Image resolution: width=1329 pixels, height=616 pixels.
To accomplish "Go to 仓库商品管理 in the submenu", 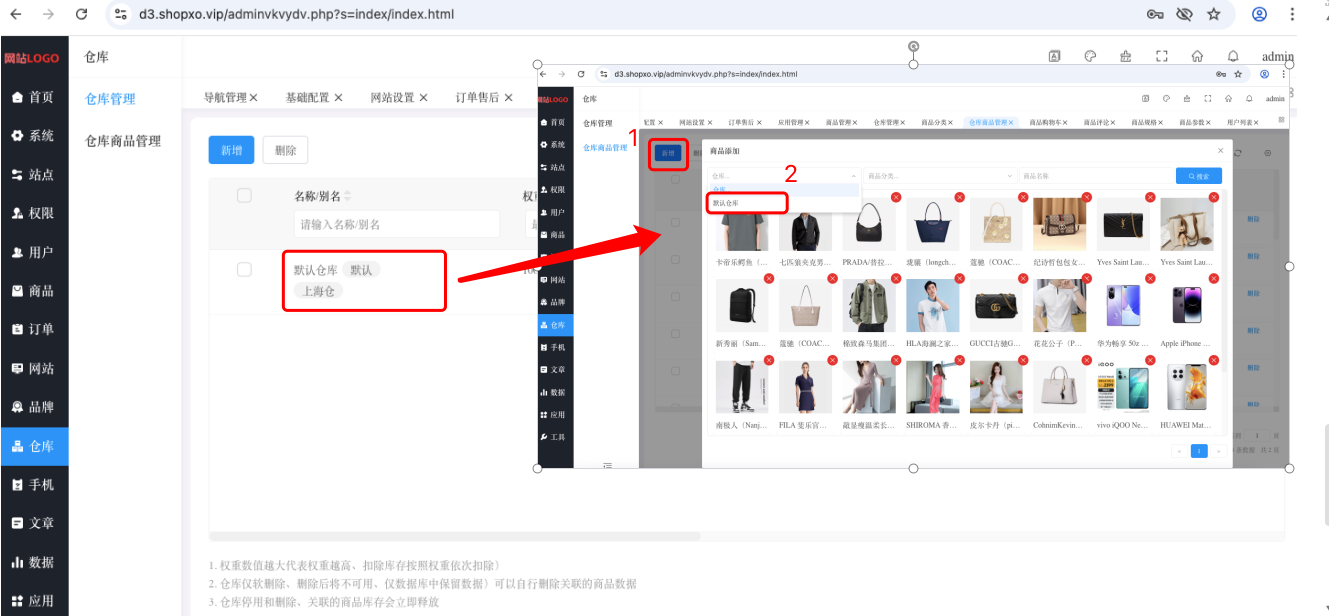I will (x=123, y=141).
